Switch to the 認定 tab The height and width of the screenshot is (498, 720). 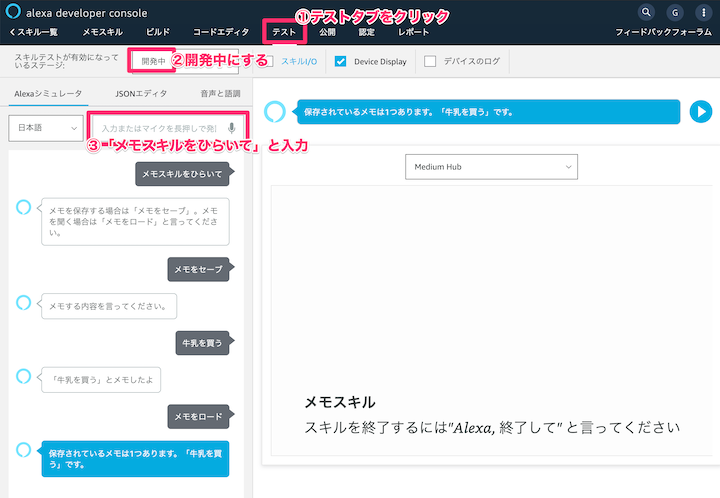tap(366, 32)
